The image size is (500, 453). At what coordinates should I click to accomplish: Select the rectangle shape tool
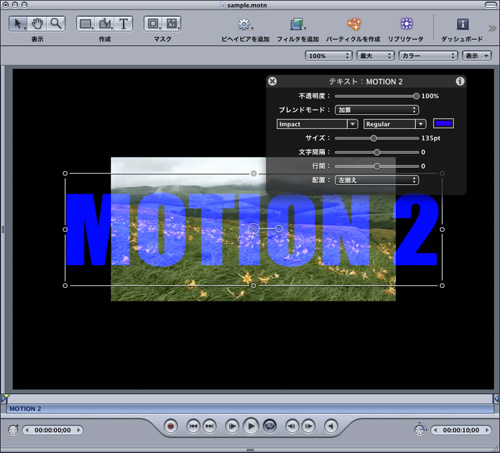pyautogui.click(x=86, y=24)
